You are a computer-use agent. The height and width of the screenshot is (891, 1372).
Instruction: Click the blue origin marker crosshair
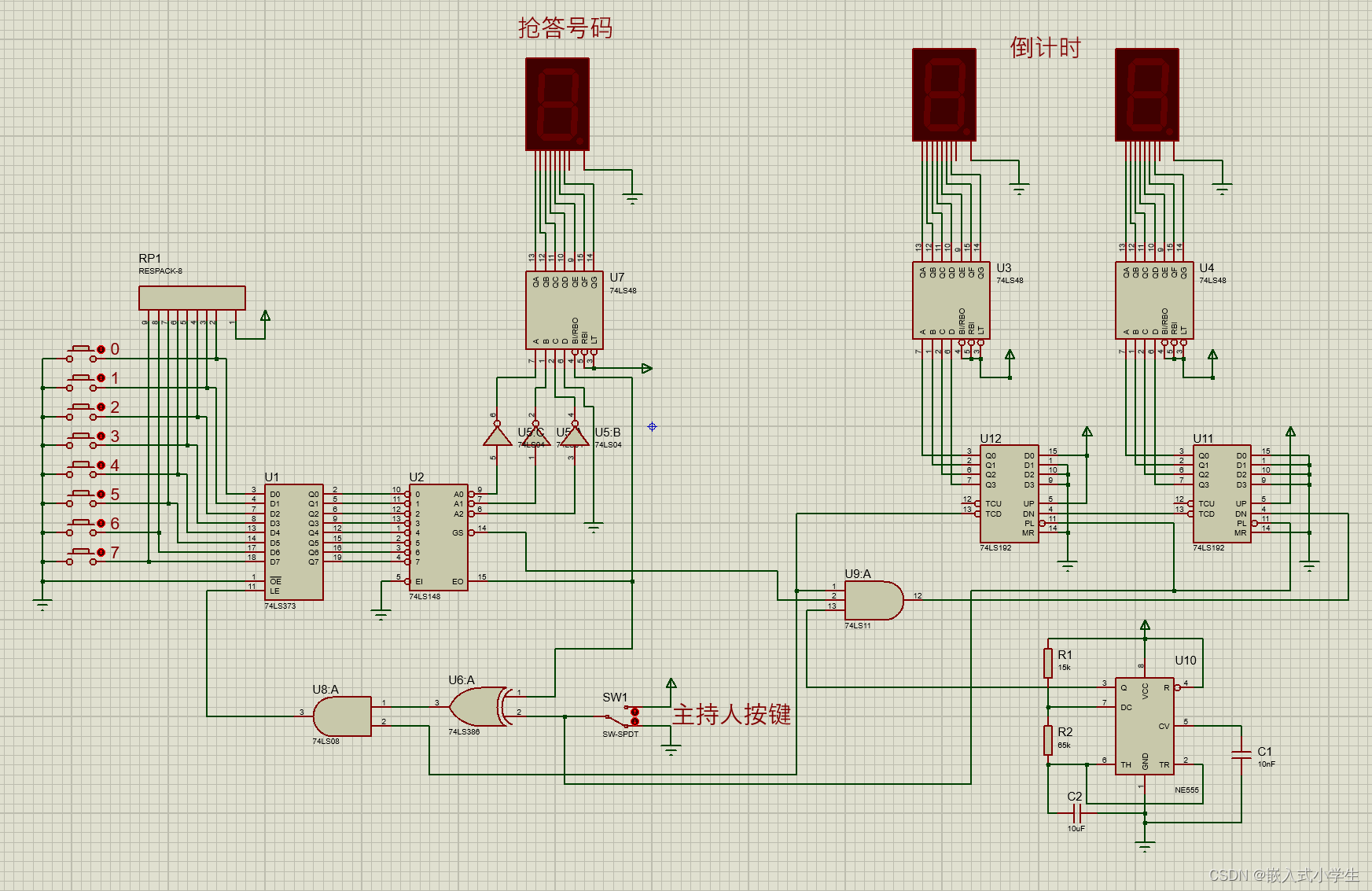(x=652, y=426)
